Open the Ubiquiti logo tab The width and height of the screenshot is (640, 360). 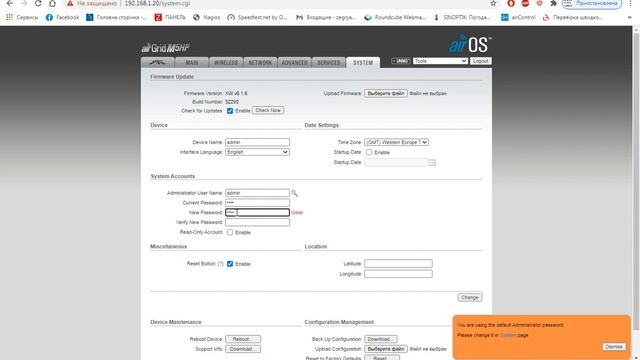pyautogui.click(x=158, y=62)
